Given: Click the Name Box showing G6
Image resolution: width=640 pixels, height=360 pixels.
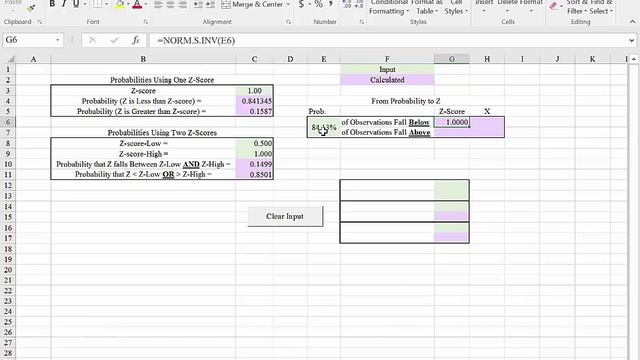Looking at the screenshot, I should pyautogui.click(x=28, y=40).
